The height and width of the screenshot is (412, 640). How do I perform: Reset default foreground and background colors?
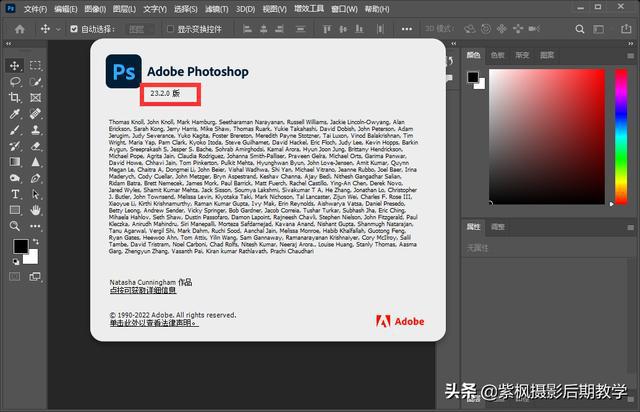16,262
